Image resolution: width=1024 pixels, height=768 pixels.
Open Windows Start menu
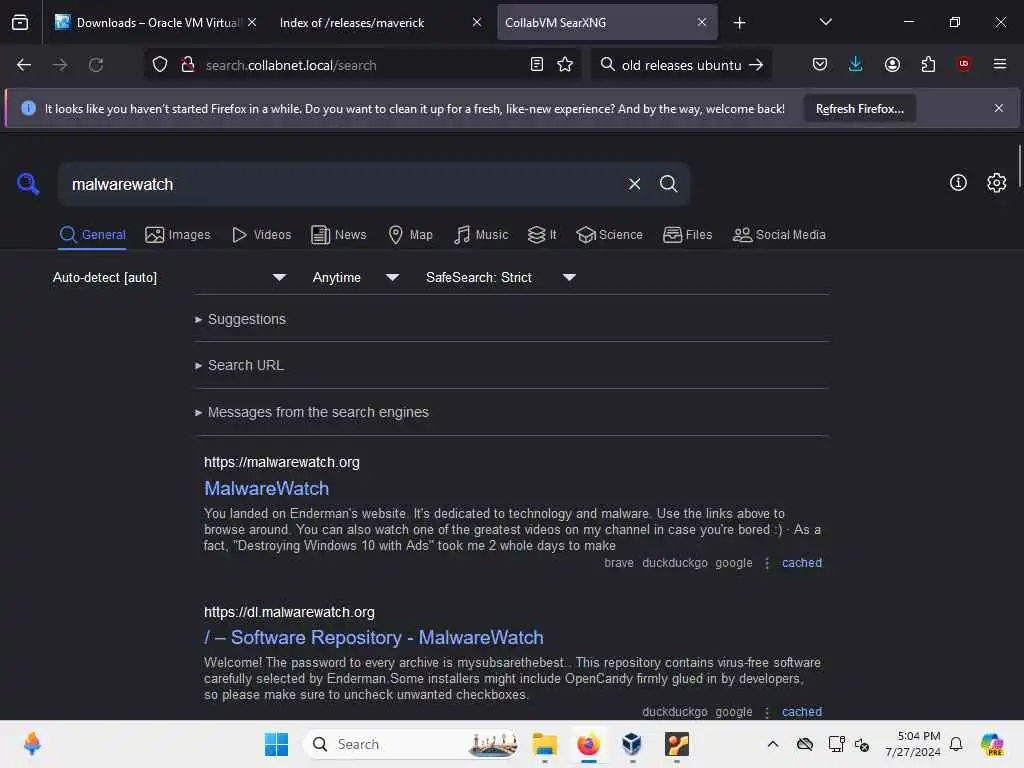click(x=276, y=744)
